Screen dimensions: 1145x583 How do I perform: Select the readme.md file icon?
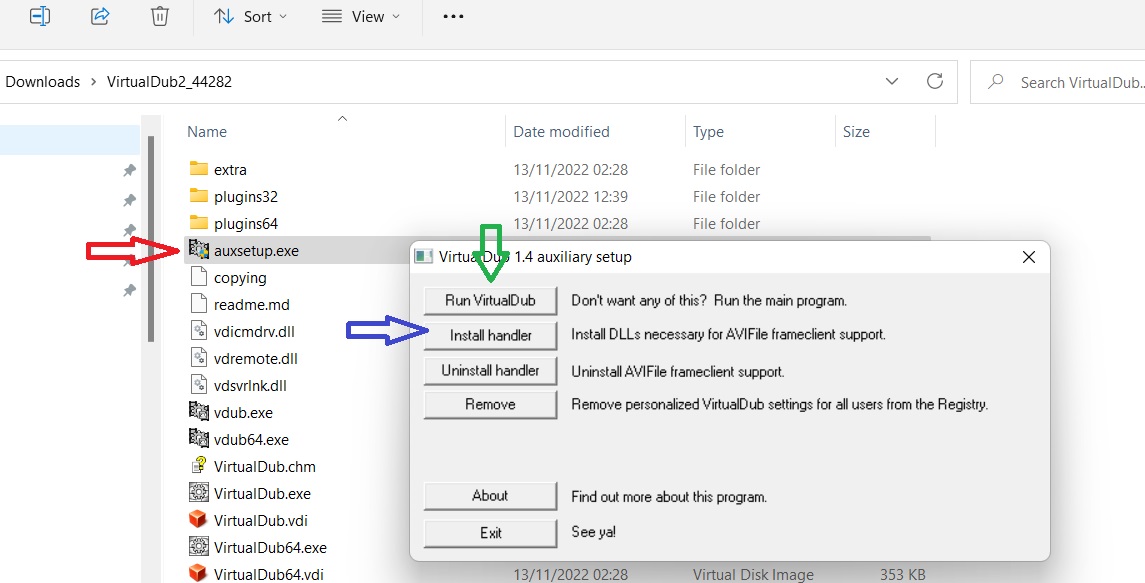pos(199,304)
